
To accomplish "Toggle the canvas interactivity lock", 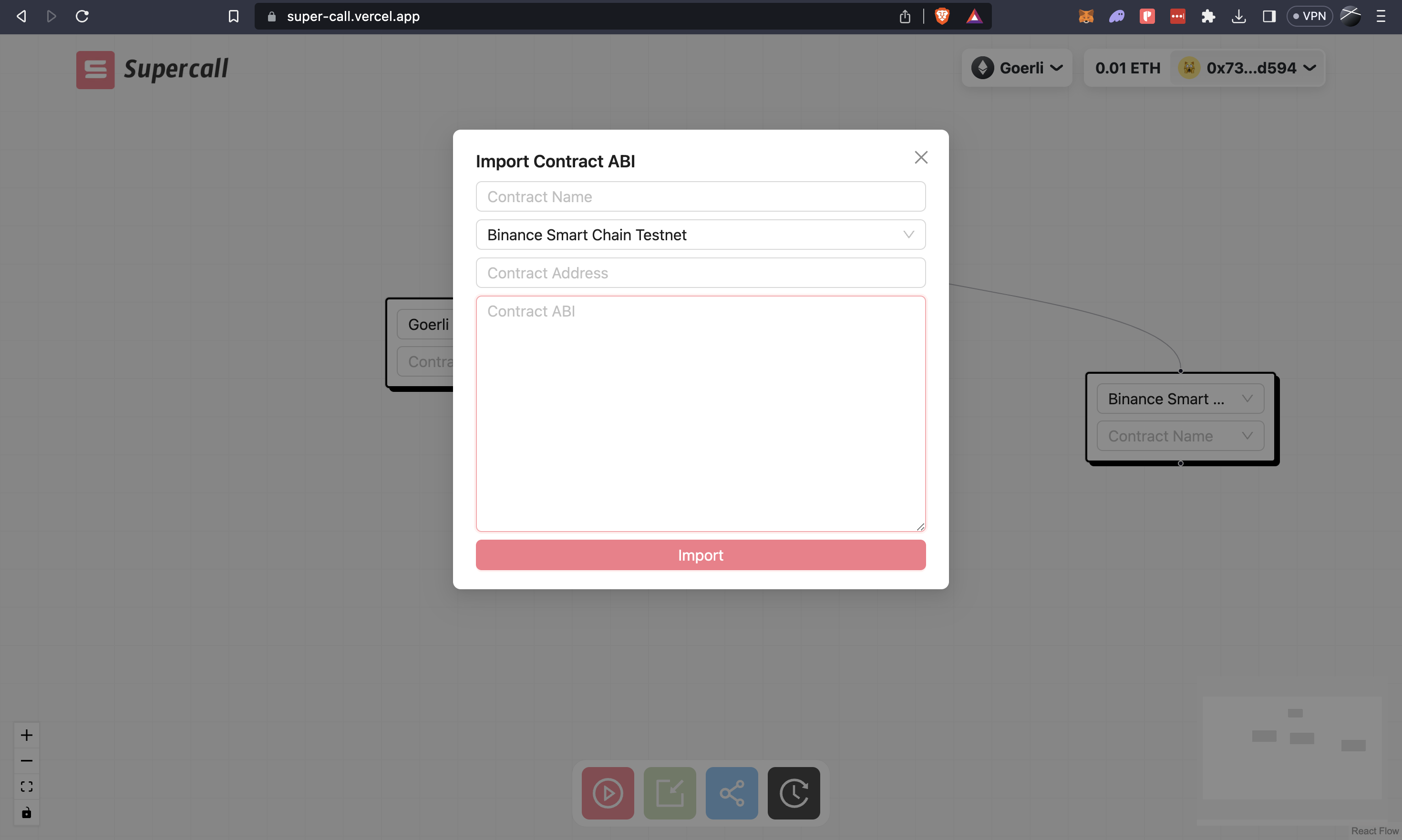I will 27,813.
